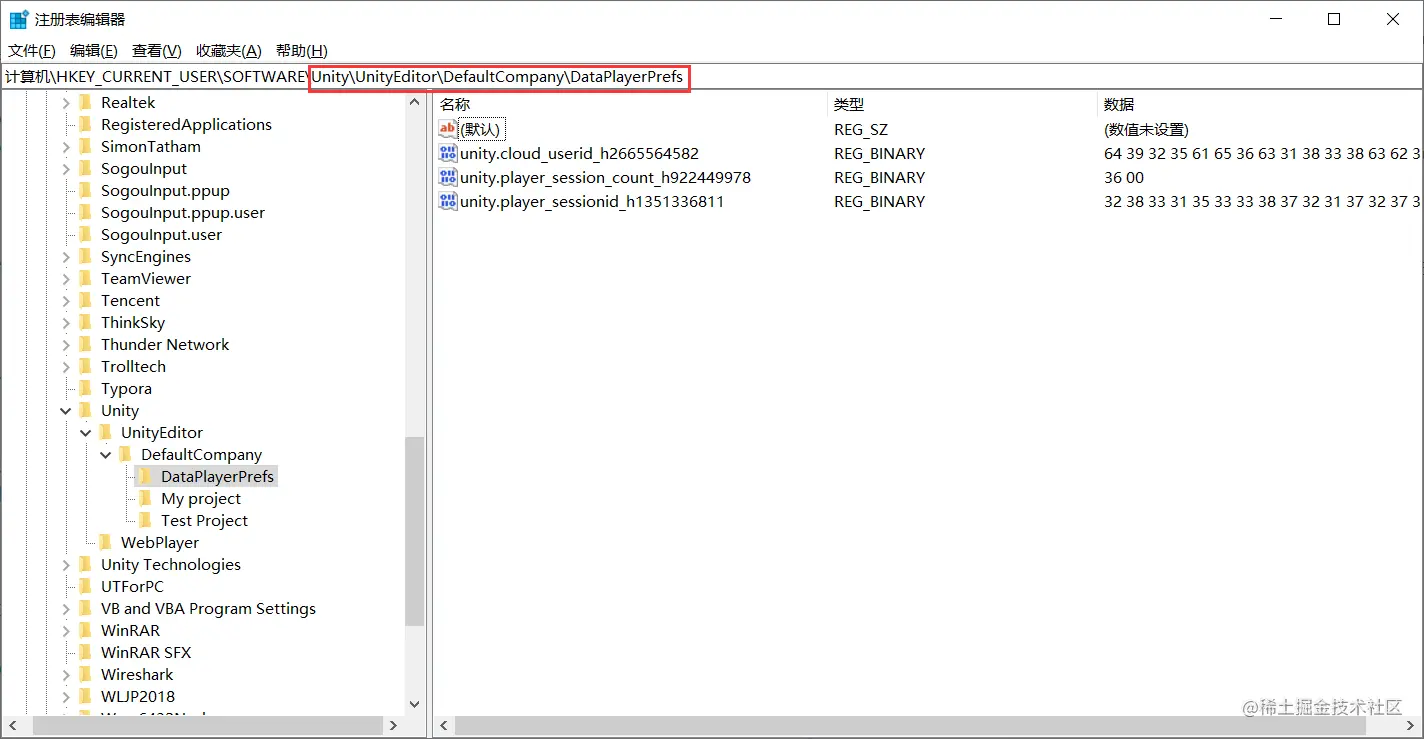The image size is (1424, 739).
Task: Expand the SyncEngines key
Action: click(x=66, y=257)
